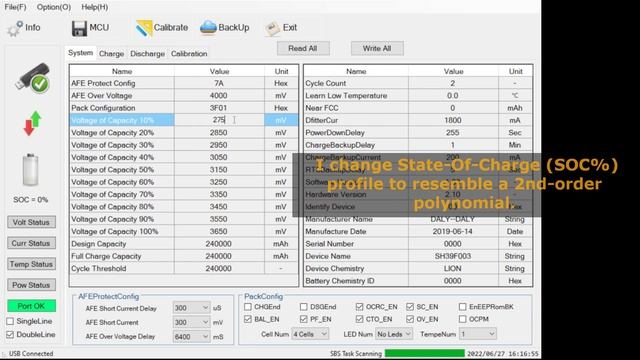Enable the OCPM checkbox
The height and width of the screenshot is (360, 640).
(x=462, y=319)
